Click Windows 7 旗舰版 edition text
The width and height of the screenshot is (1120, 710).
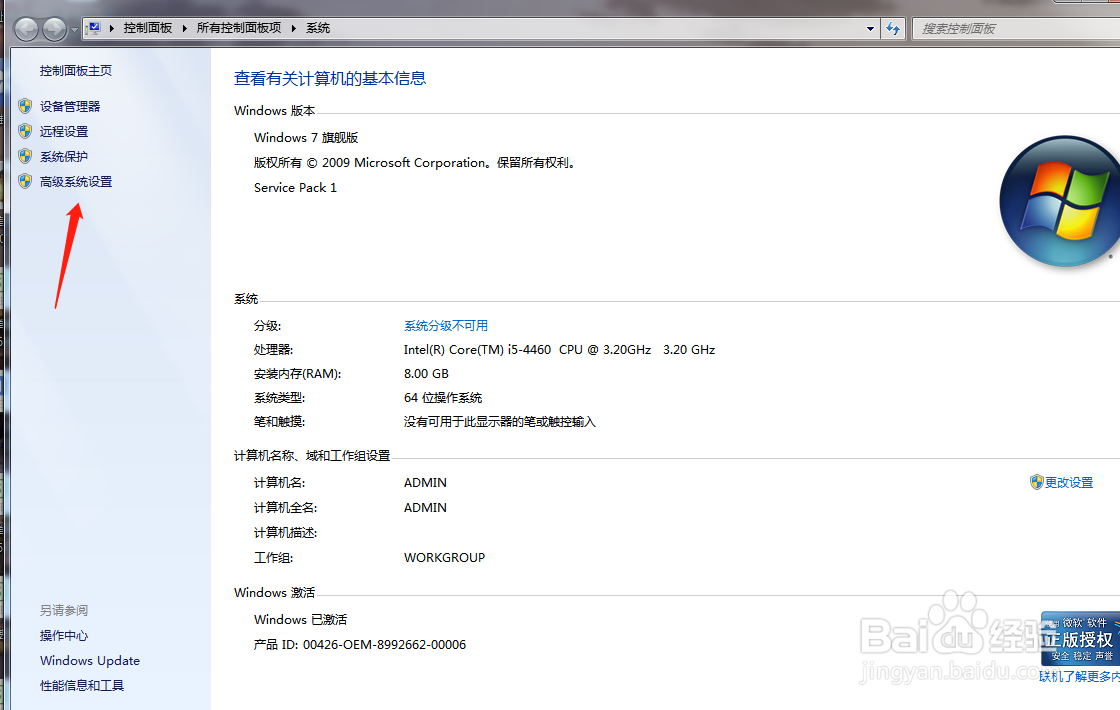coord(306,138)
